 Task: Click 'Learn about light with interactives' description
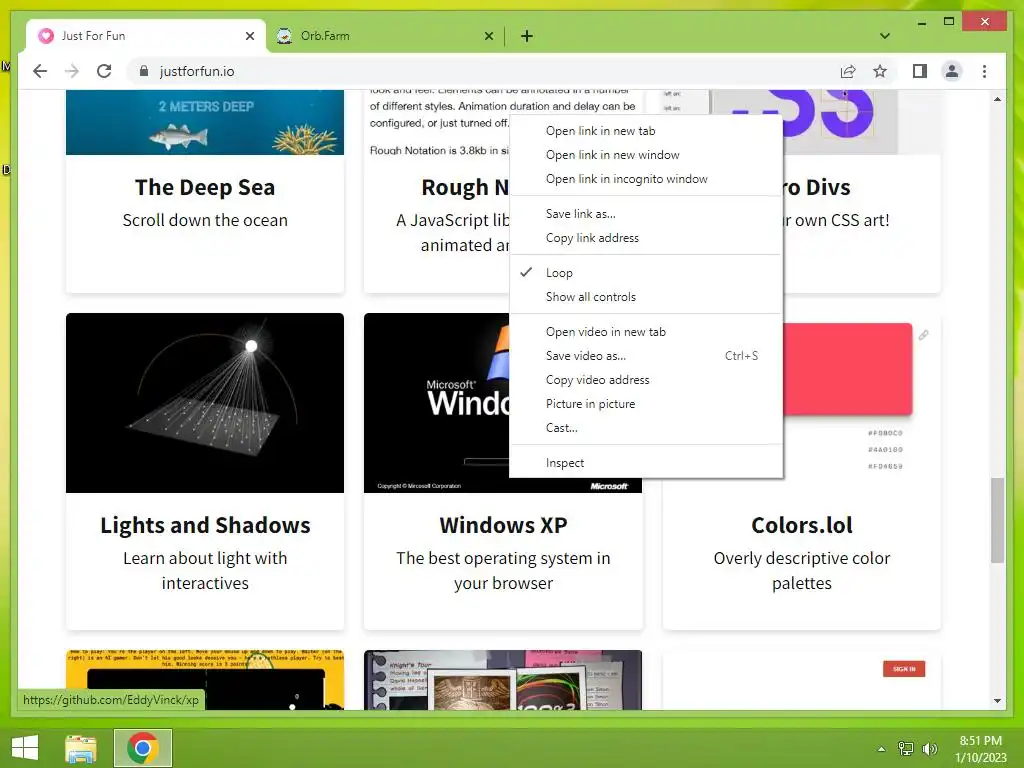point(205,571)
